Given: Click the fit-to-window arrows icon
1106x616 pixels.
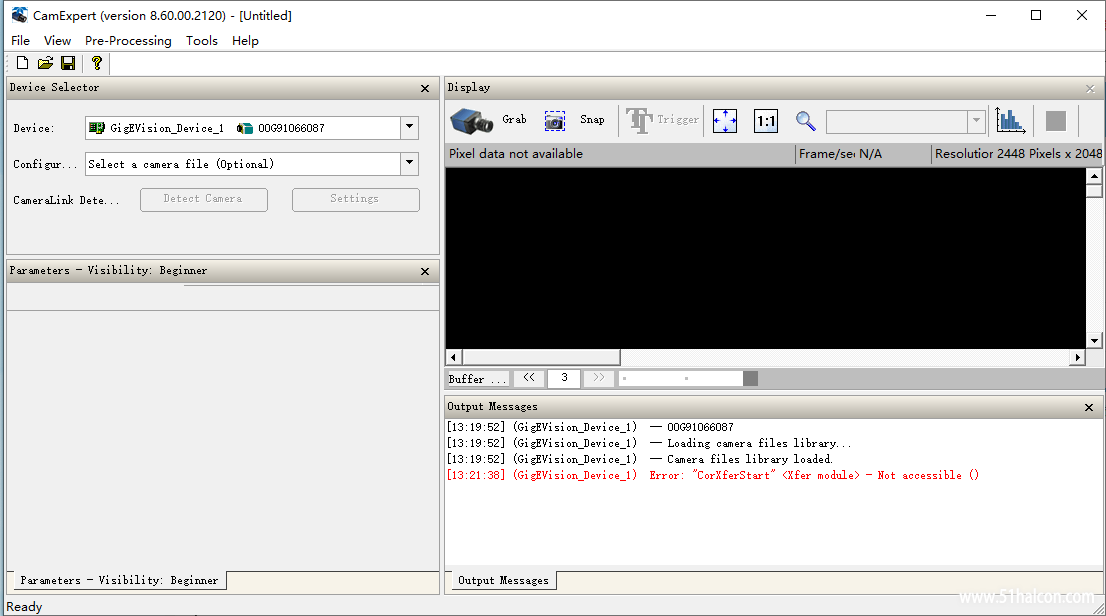Looking at the screenshot, I should [724, 121].
